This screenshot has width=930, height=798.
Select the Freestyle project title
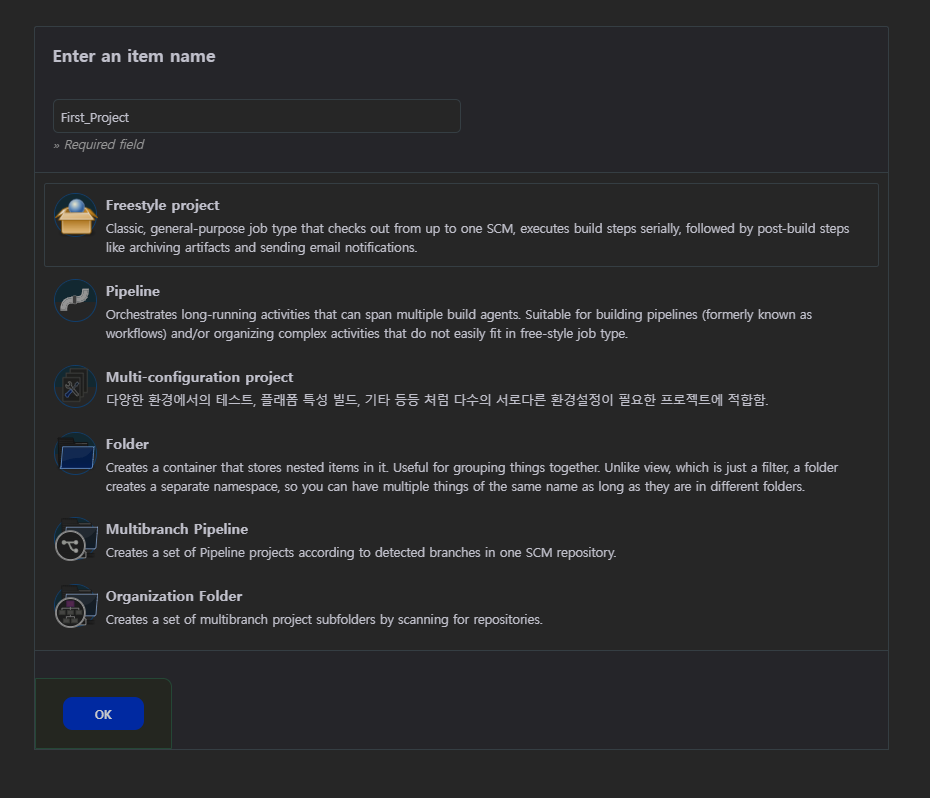coord(163,205)
